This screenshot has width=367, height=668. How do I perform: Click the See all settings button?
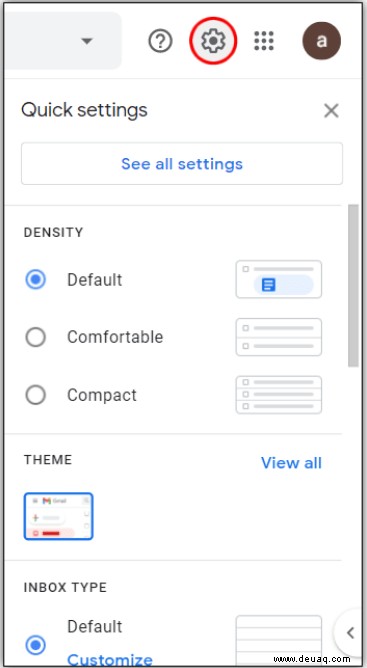point(182,164)
